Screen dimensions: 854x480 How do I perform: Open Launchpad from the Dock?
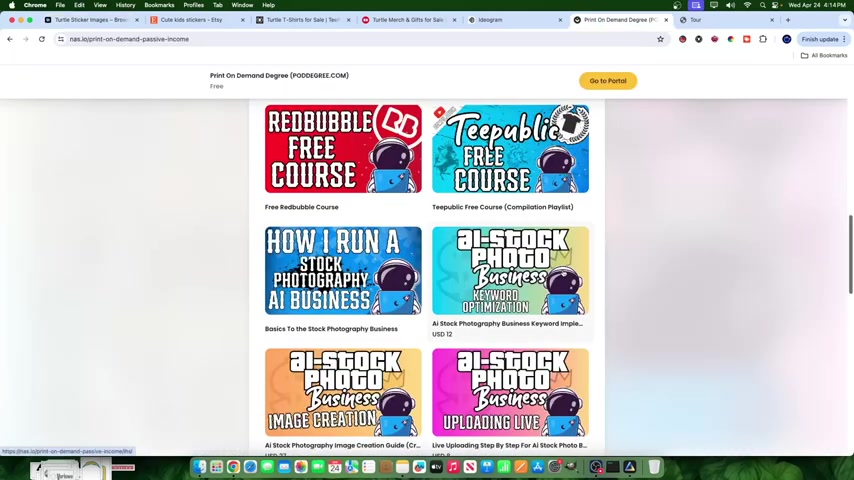click(x=217, y=467)
